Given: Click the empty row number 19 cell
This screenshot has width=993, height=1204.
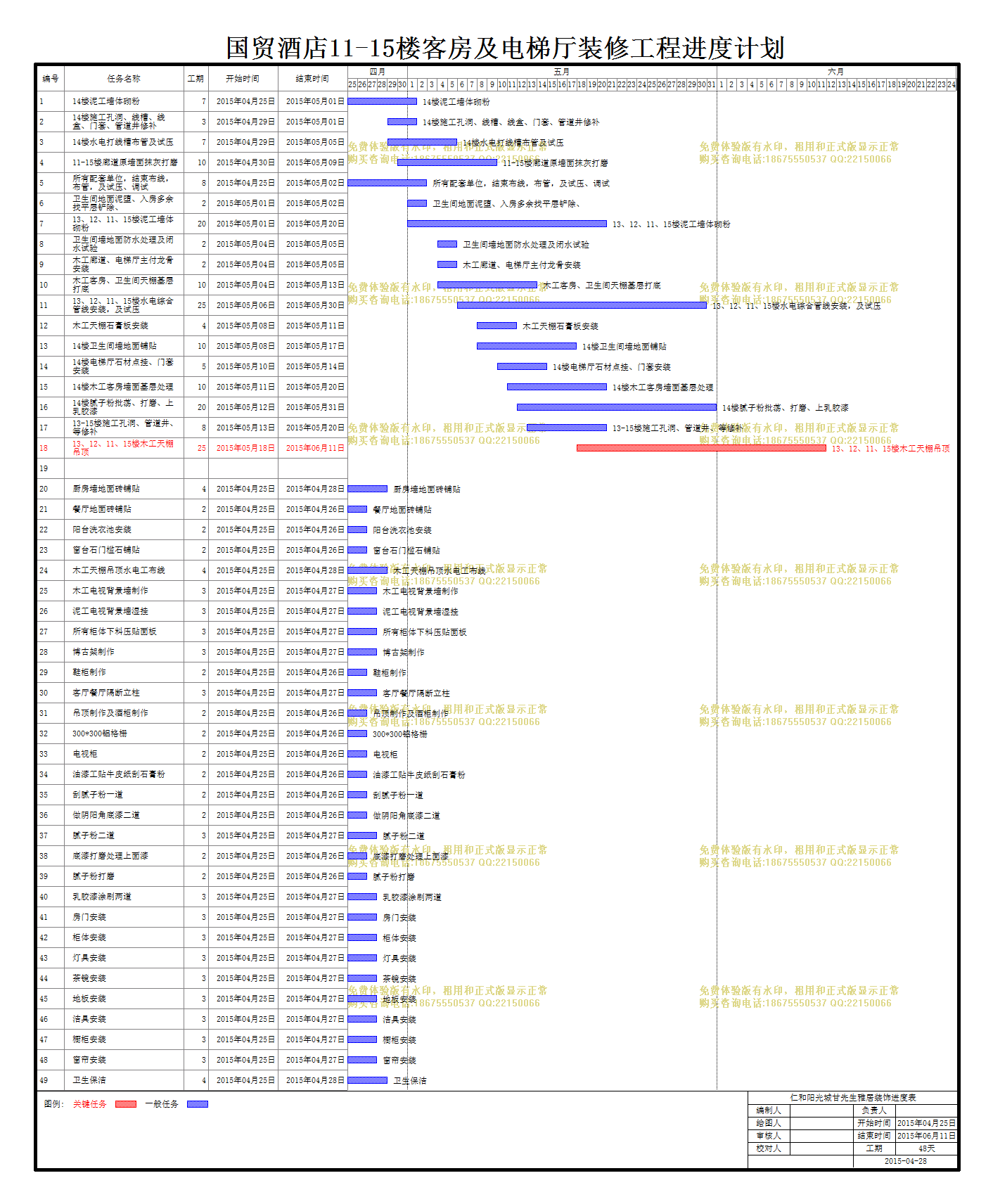Looking at the screenshot, I should pyautogui.click(x=51, y=468).
